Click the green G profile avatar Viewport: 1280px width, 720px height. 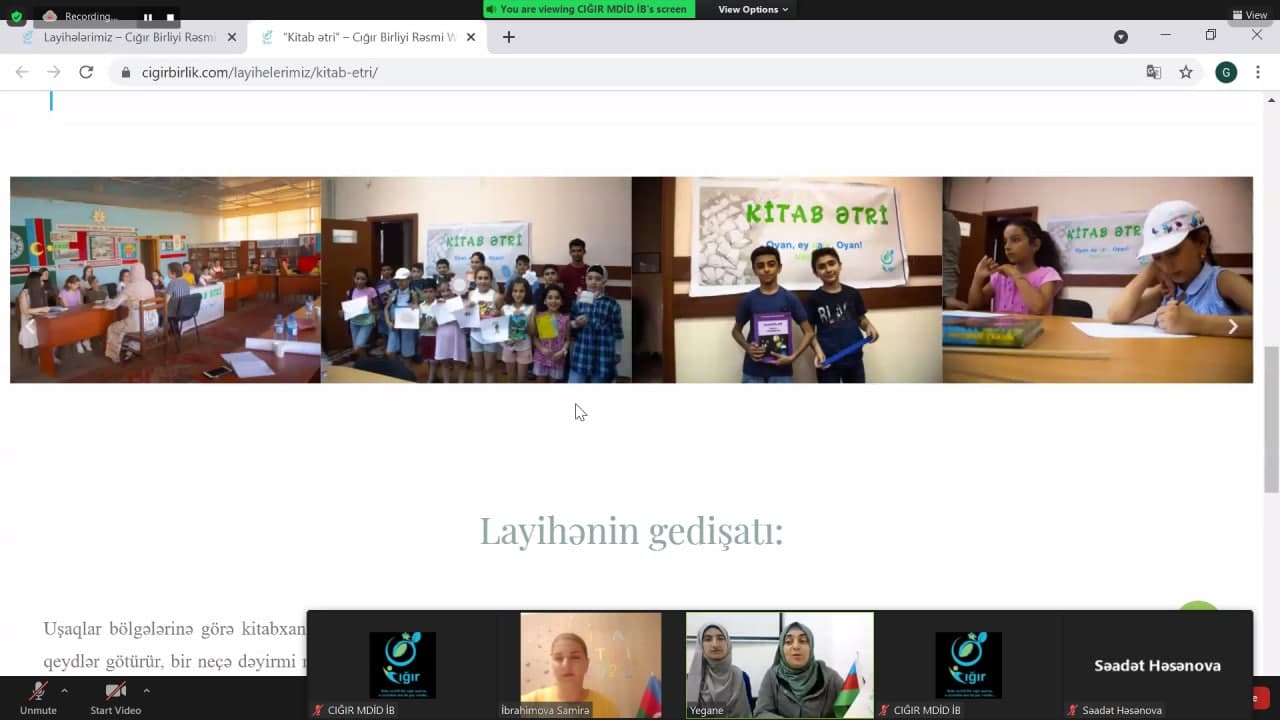pyautogui.click(x=1226, y=72)
